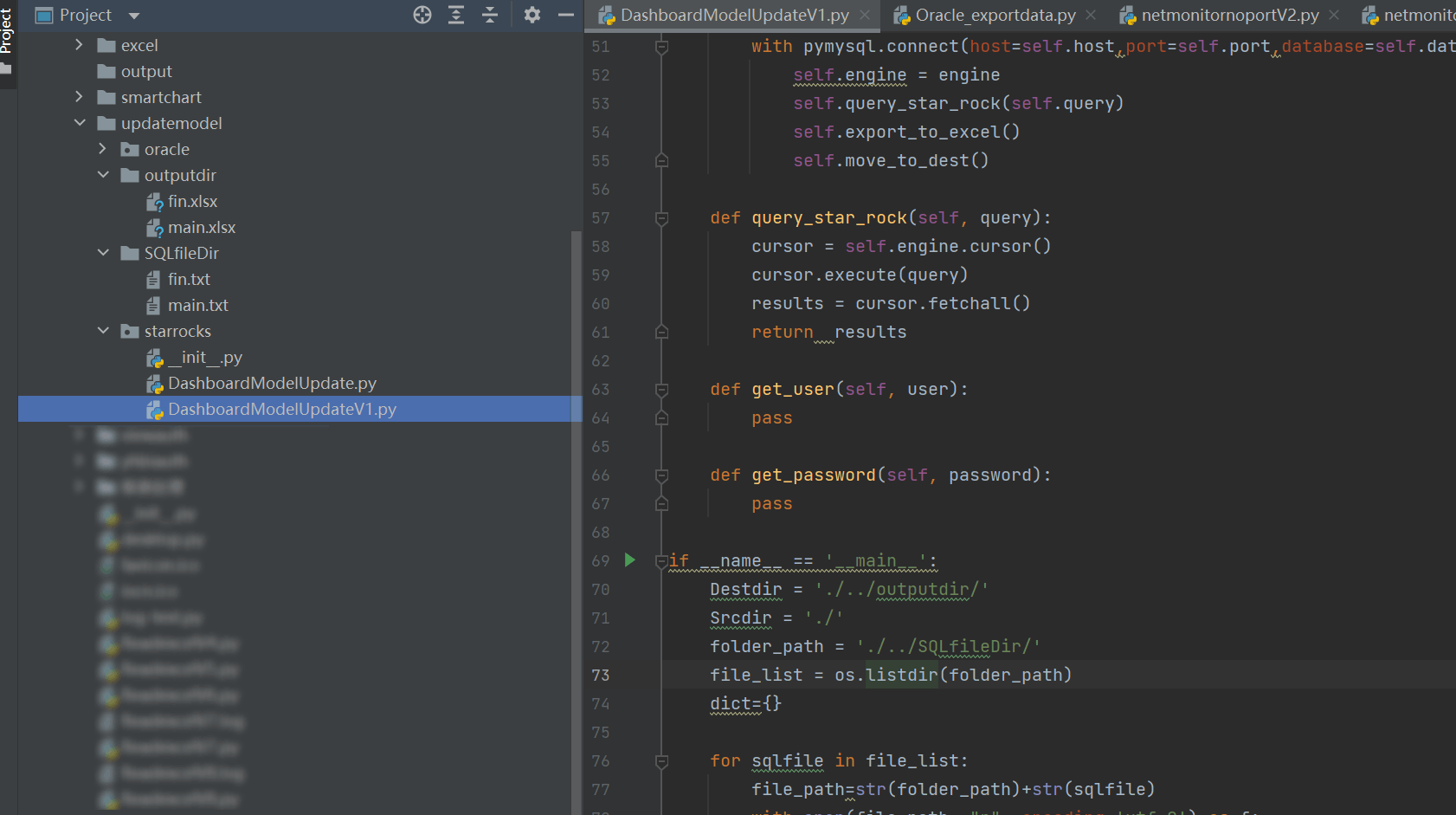Screen dimensions: 1456x815
Task: Click 'dict={}' on line 74
Action: 745,703
